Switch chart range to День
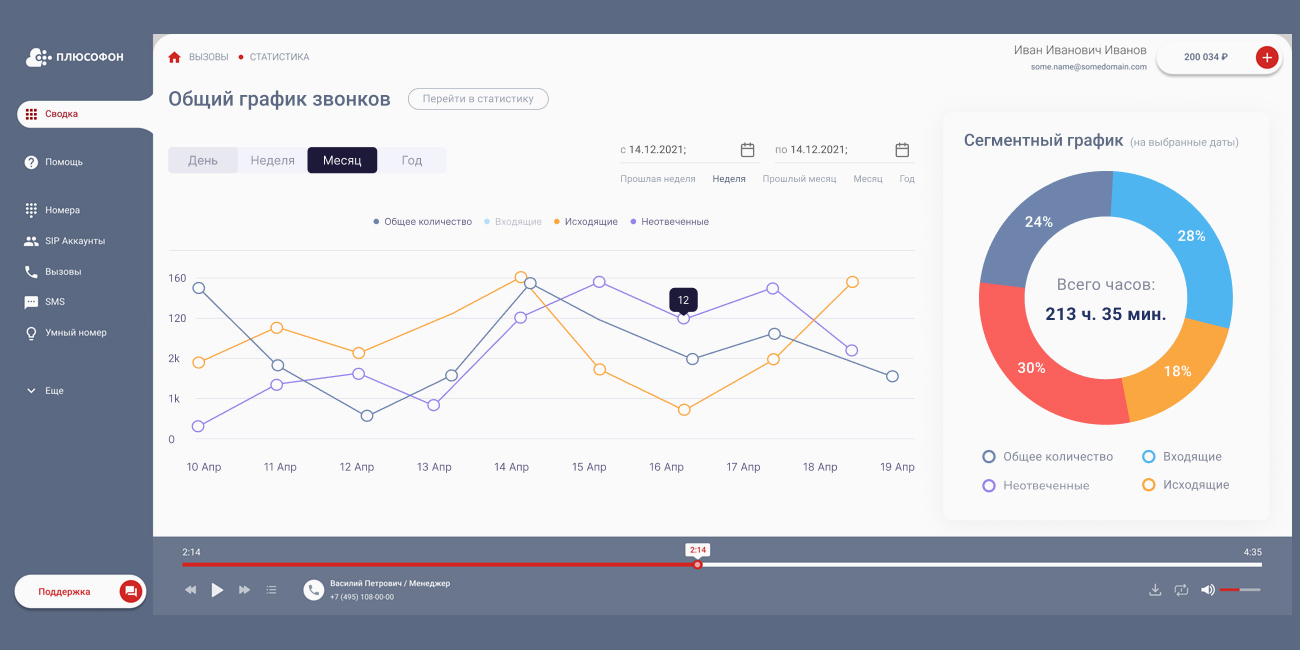Image resolution: width=1300 pixels, height=650 pixels. pos(203,160)
